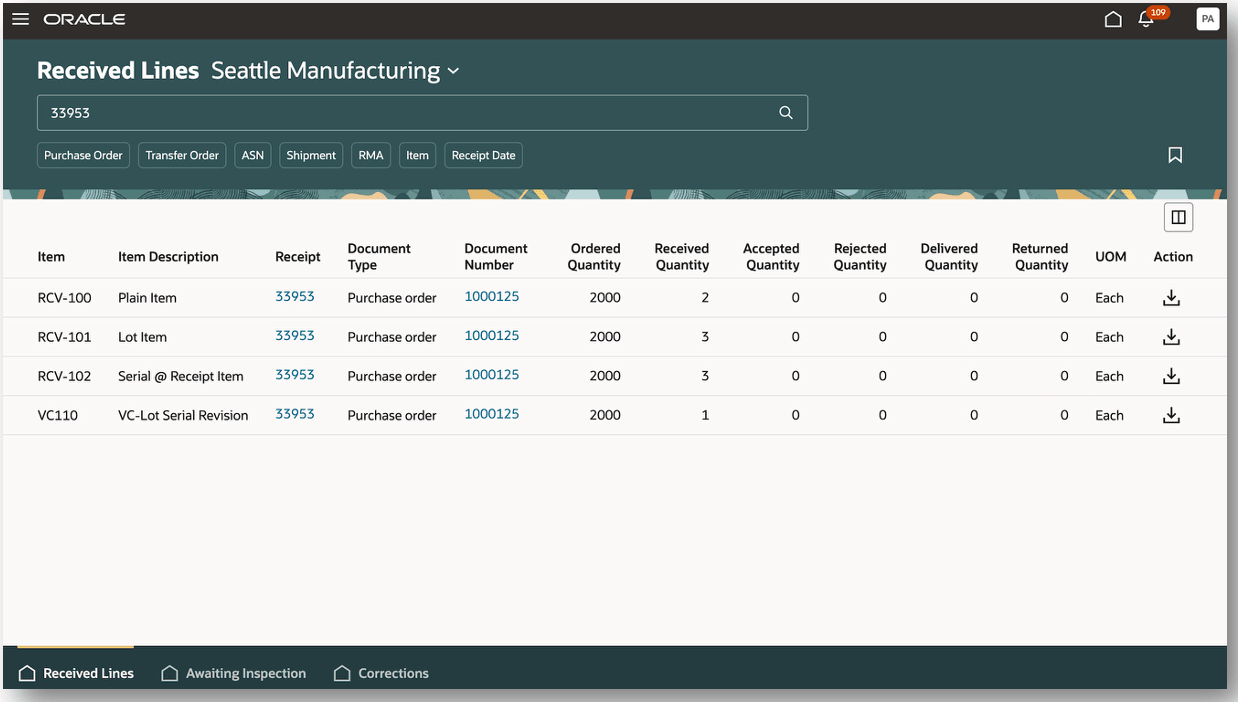Toggle the RMA filter chip
The image size is (1238, 702).
pyautogui.click(x=371, y=155)
